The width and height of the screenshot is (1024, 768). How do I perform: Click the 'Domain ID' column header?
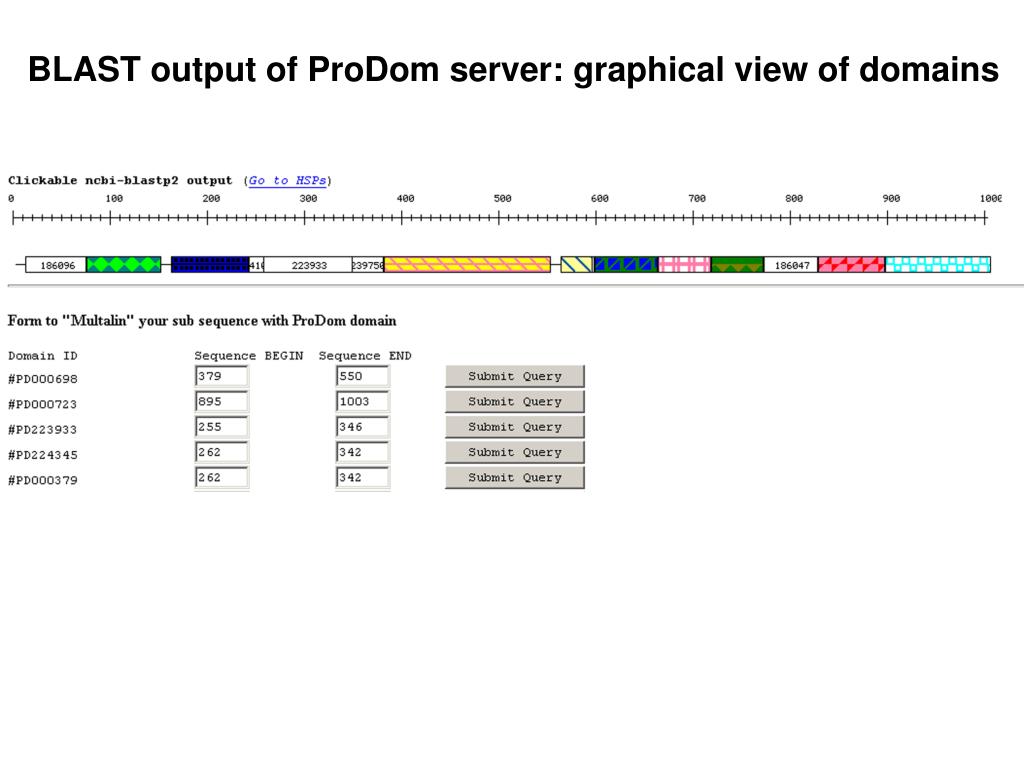click(x=42, y=356)
